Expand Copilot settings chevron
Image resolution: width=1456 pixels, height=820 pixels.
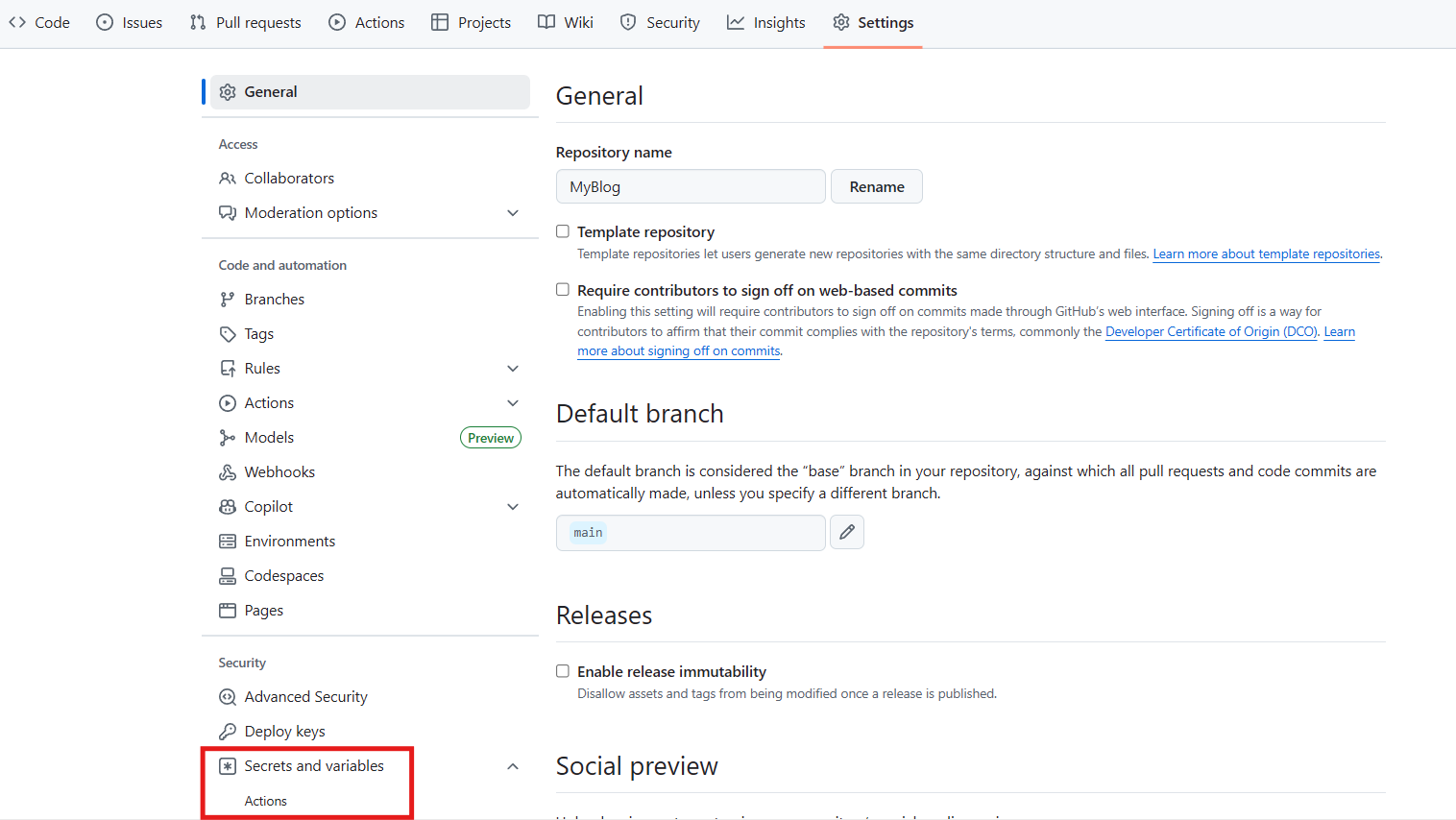(513, 507)
